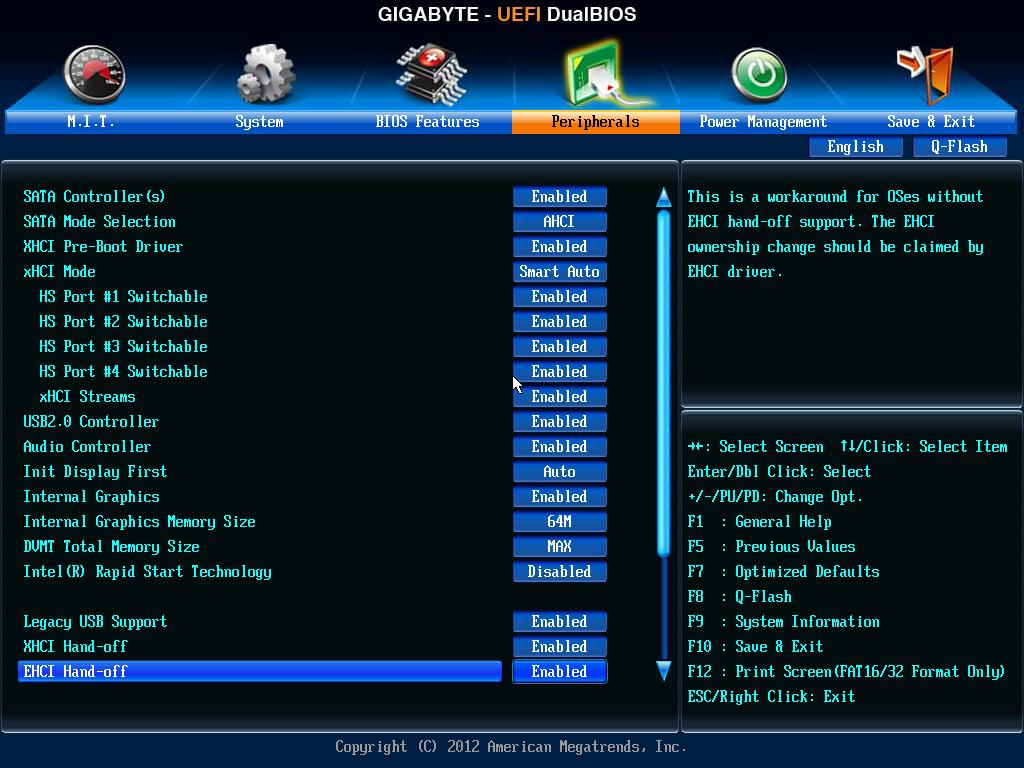Screen dimensions: 1024x768
Task: Toggle xHCI Streams Enabled value
Action: 560,396
